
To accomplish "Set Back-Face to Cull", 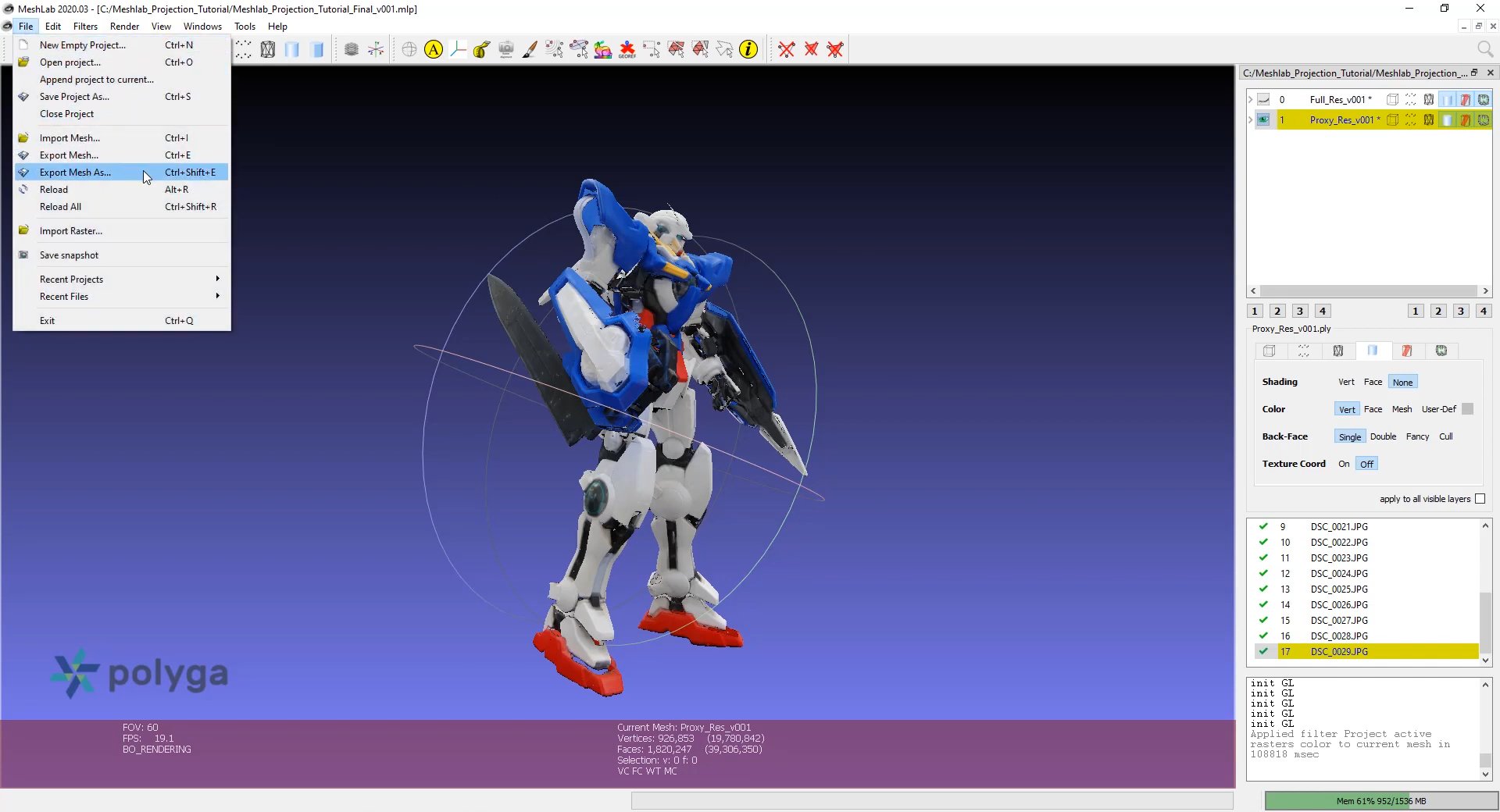I will click(1446, 436).
